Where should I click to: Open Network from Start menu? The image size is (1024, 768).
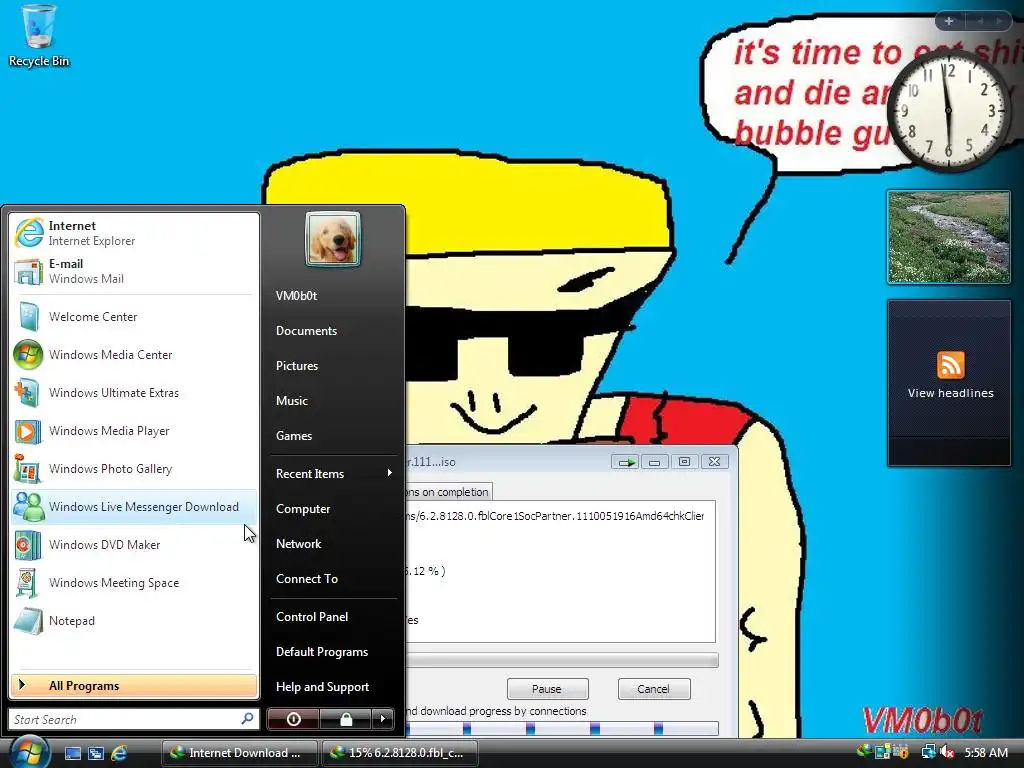tap(298, 544)
